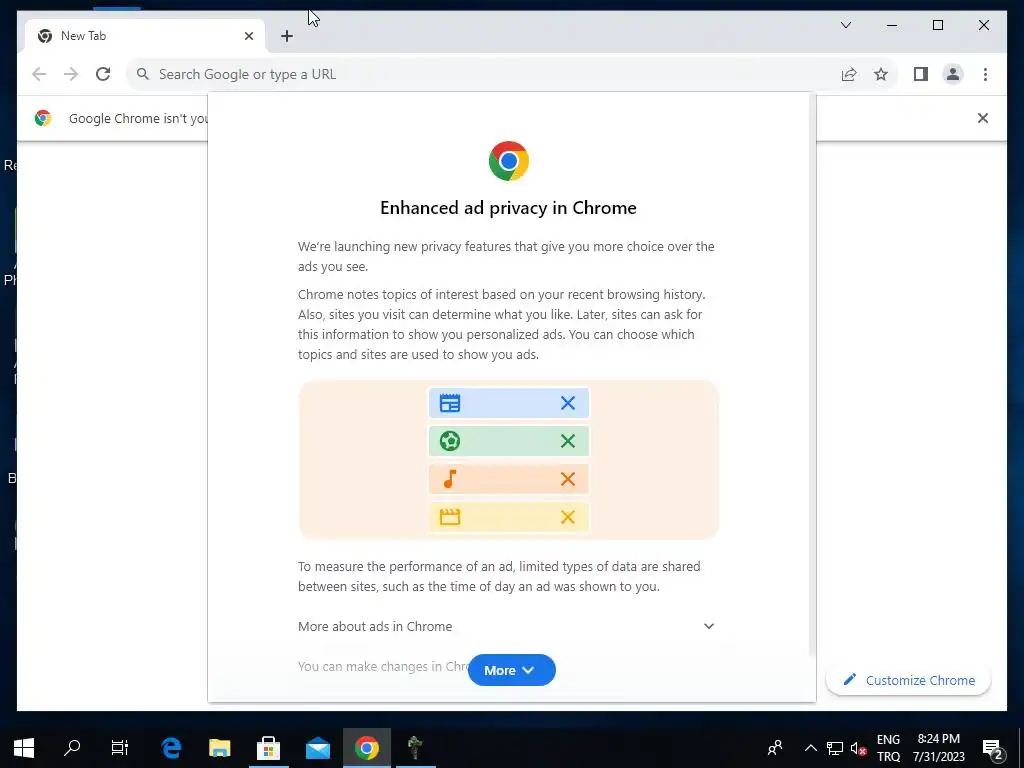Screen dimensions: 1024x768
Task: Expand More about ads in Chrome
Action: click(506, 626)
